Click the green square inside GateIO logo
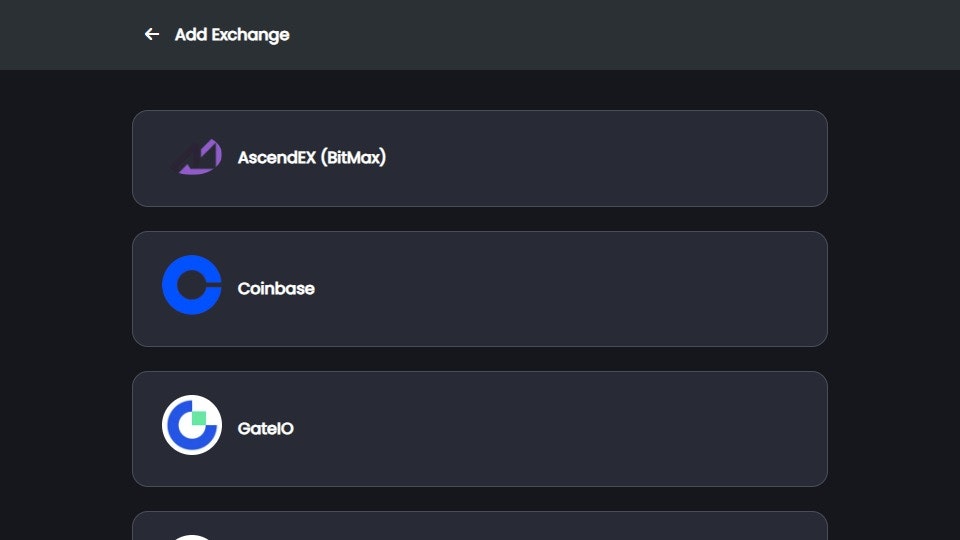The image size is (960, 540). [198, 418]
